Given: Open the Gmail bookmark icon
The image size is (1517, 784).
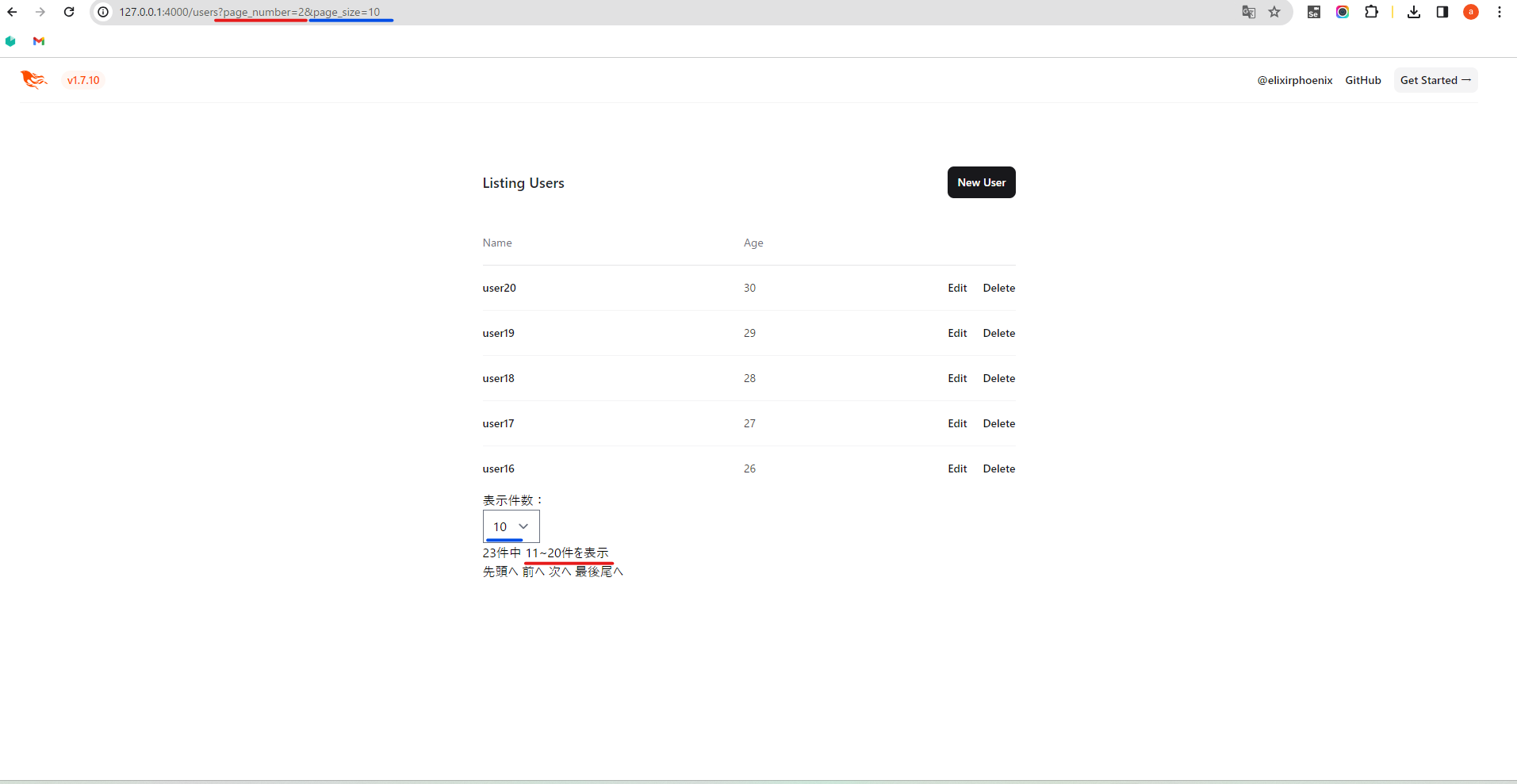Looking at the screenshot, I should pos(39,41).
